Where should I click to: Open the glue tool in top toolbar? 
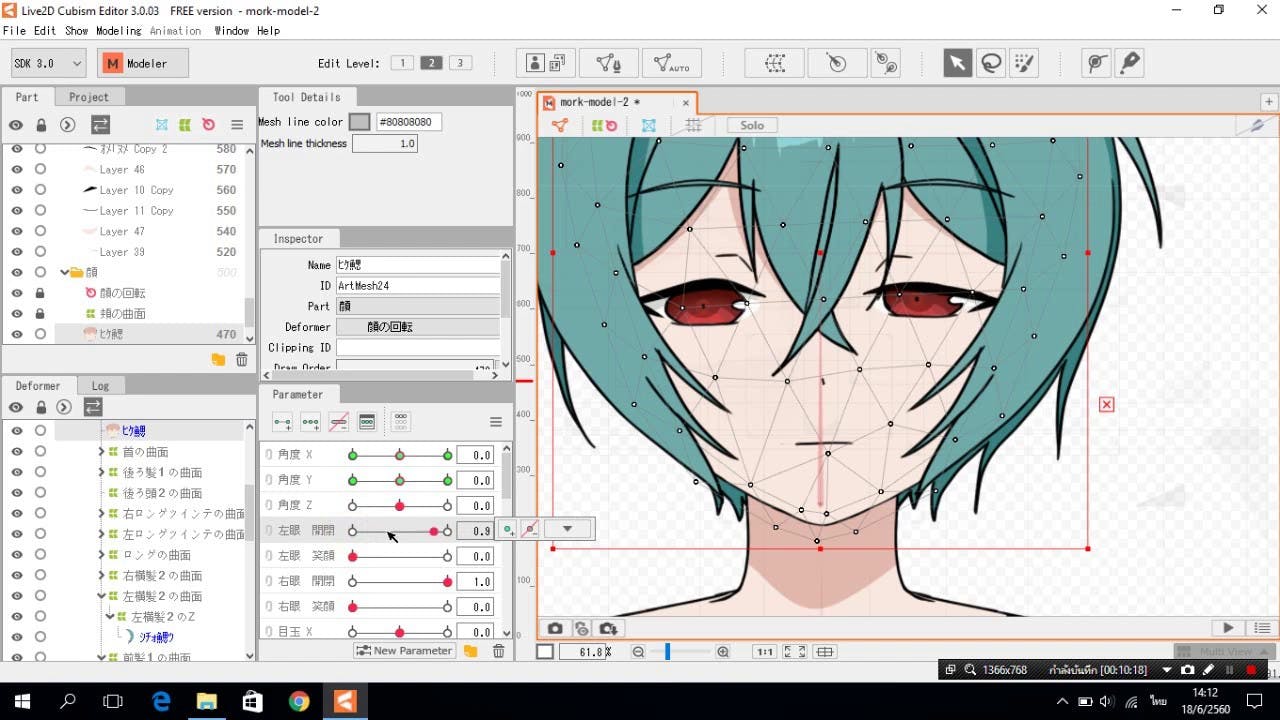click(886, 63)
